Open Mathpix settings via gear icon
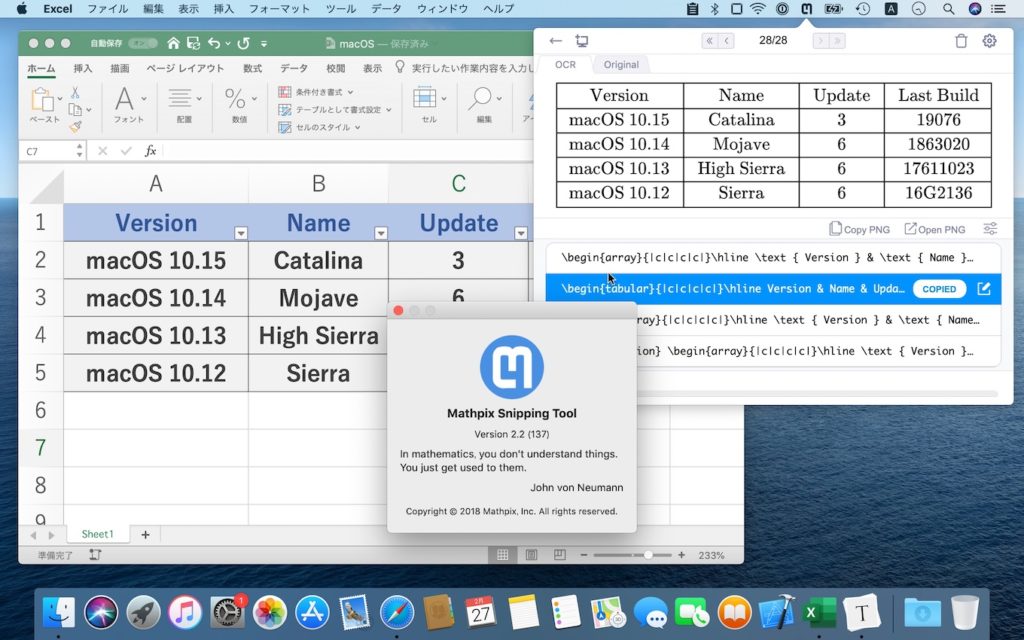This screenshot has height=640, width=1024. [989, 41]
